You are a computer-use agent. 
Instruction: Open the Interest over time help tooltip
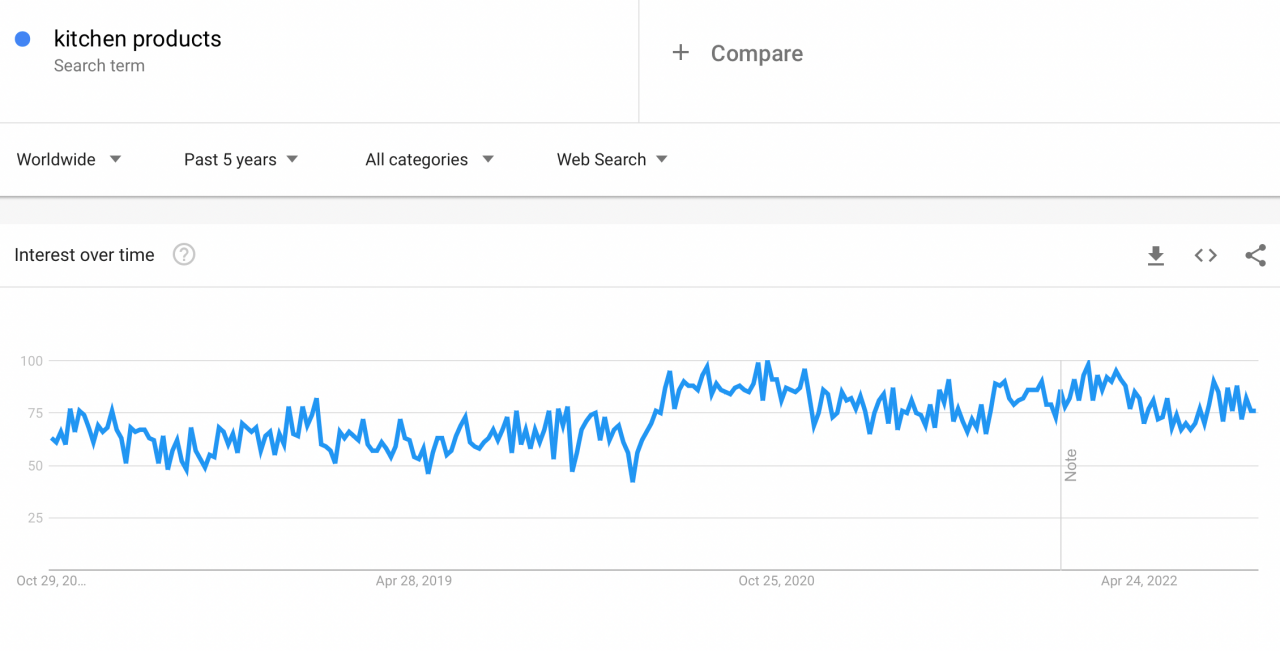pyautogui.click(x=184, y=255)
